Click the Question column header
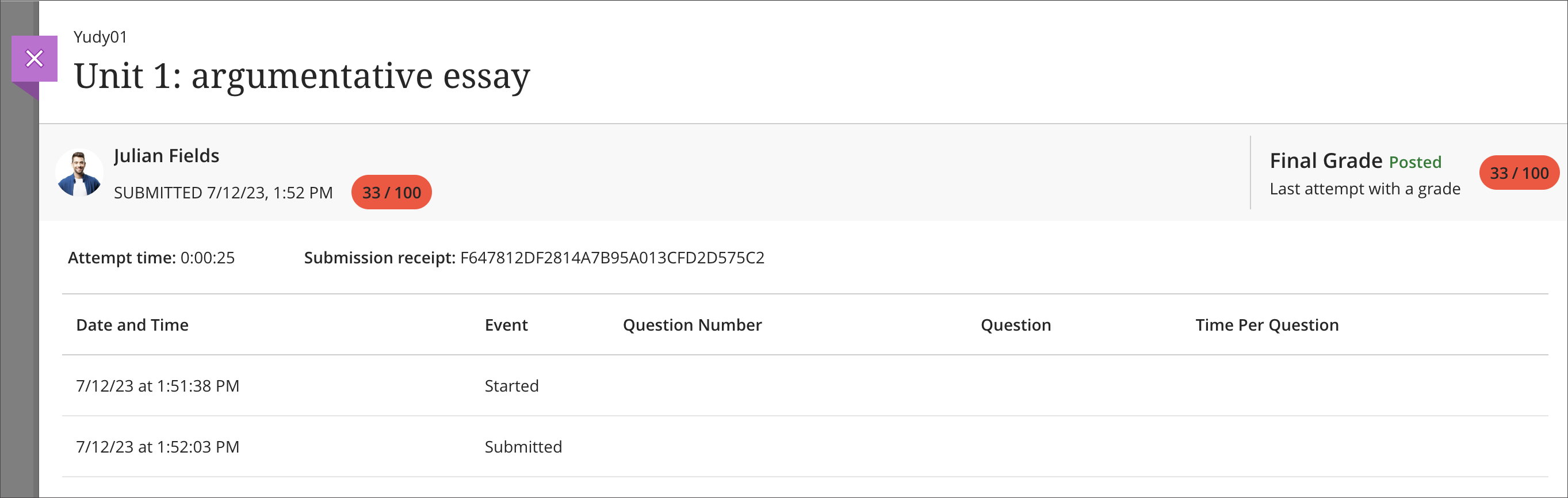Viewport: 1568px width, 498px height. click(1015, 325)
